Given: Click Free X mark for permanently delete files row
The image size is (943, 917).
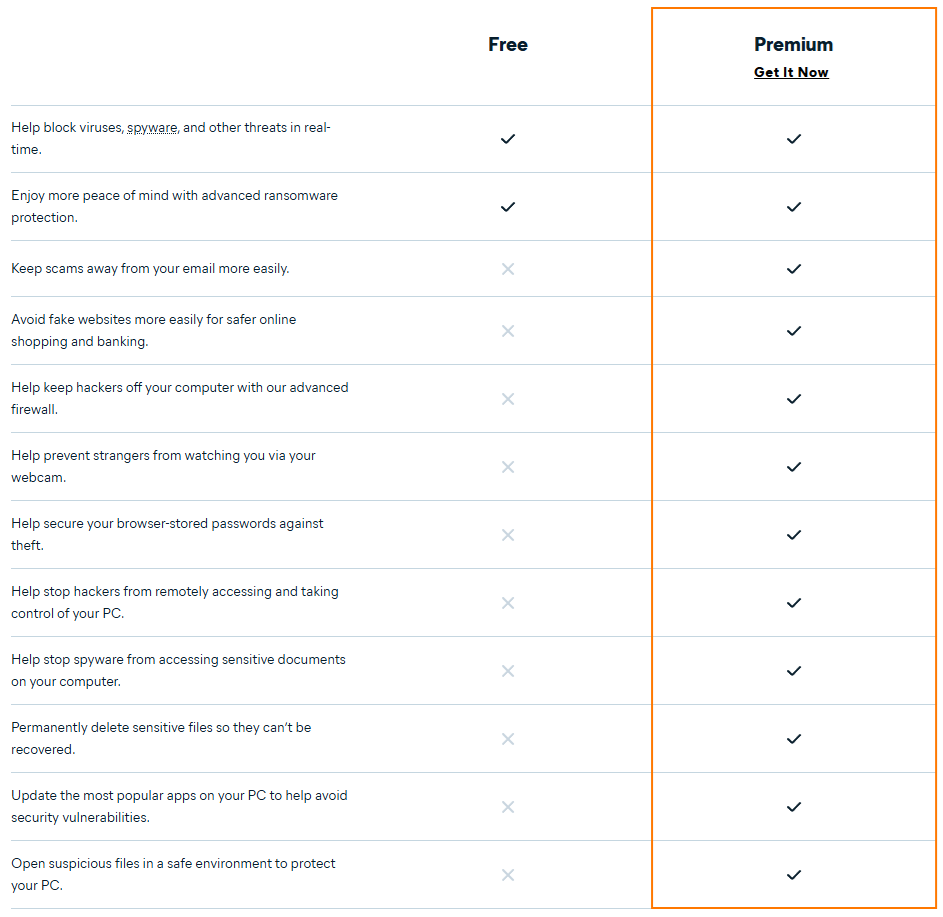Looking at the screenshot, I should (508, 739).
